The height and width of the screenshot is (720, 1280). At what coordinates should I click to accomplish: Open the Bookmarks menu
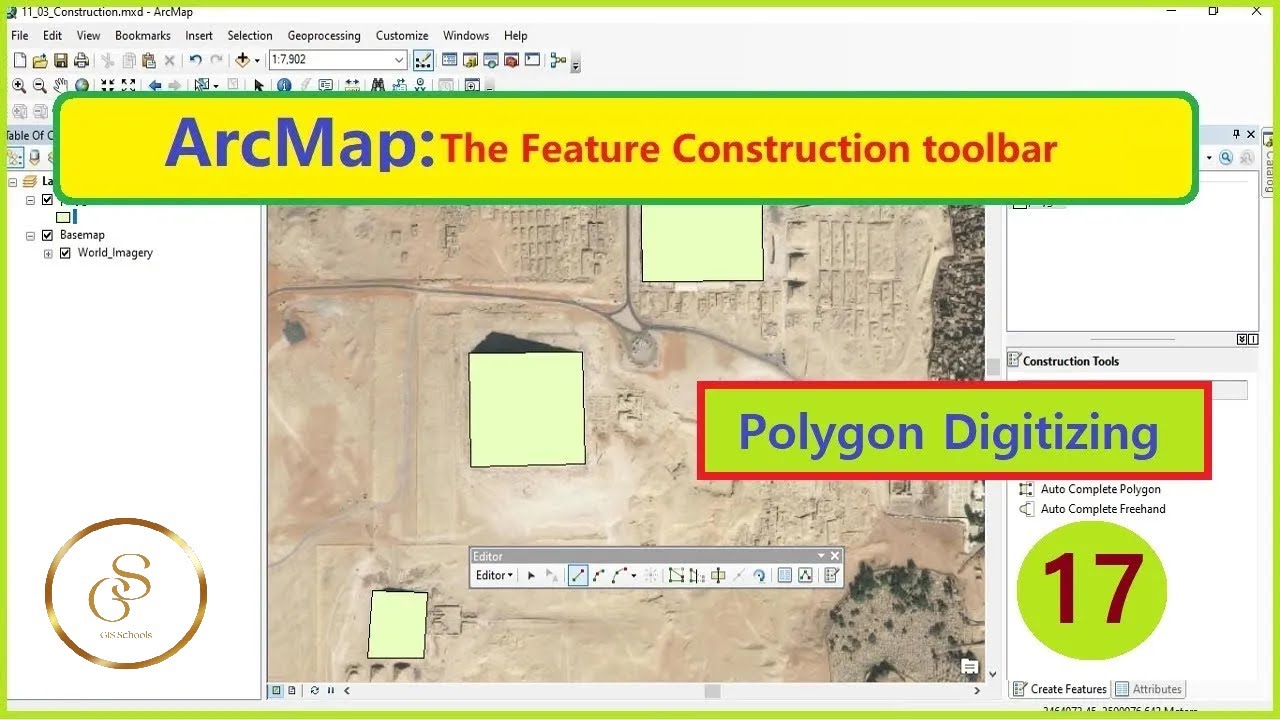point(142,35)
